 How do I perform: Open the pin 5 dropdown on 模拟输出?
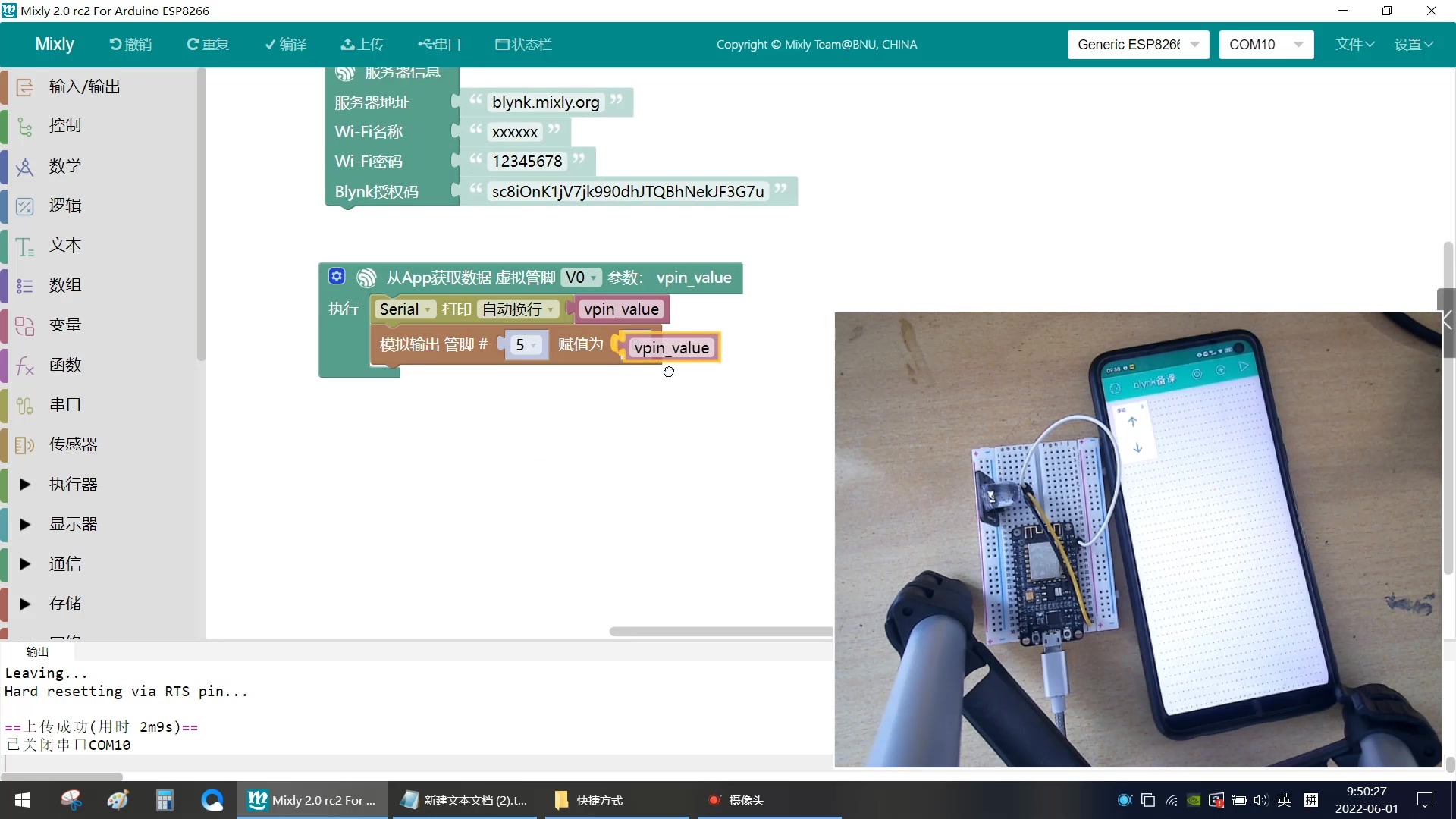coord(526,345)
